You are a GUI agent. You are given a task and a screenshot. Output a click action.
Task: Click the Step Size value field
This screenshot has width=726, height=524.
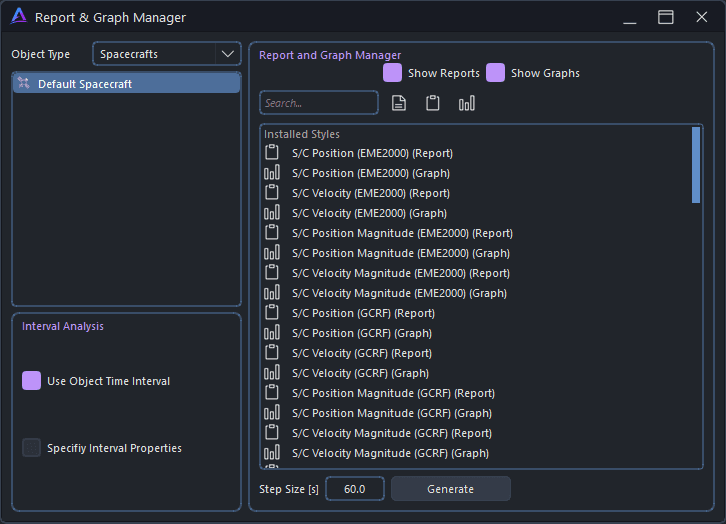355,489
